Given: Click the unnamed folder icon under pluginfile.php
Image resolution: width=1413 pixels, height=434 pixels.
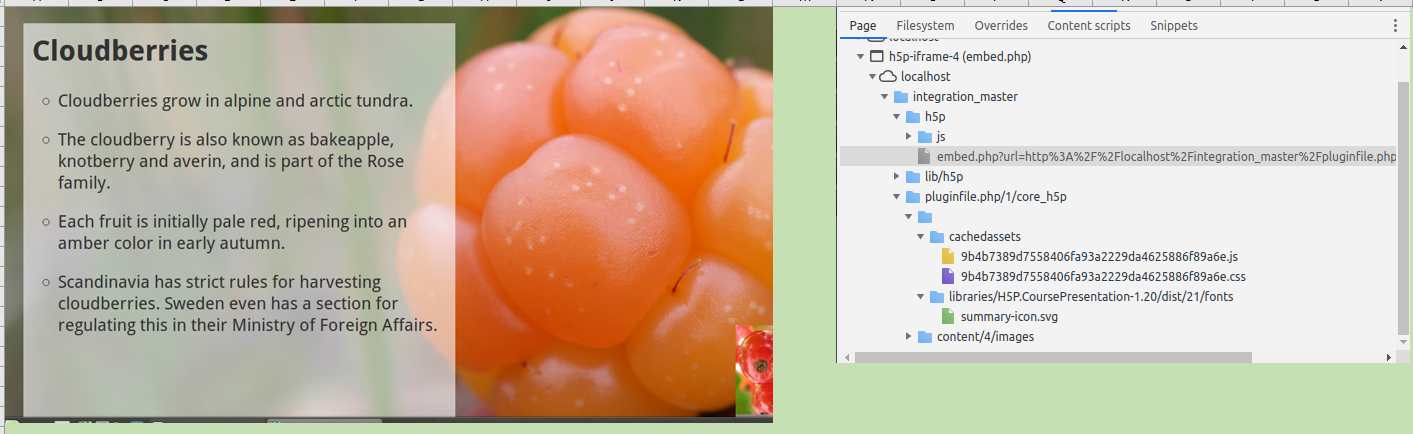Looking at the screenshot, I should click(924, 217).
